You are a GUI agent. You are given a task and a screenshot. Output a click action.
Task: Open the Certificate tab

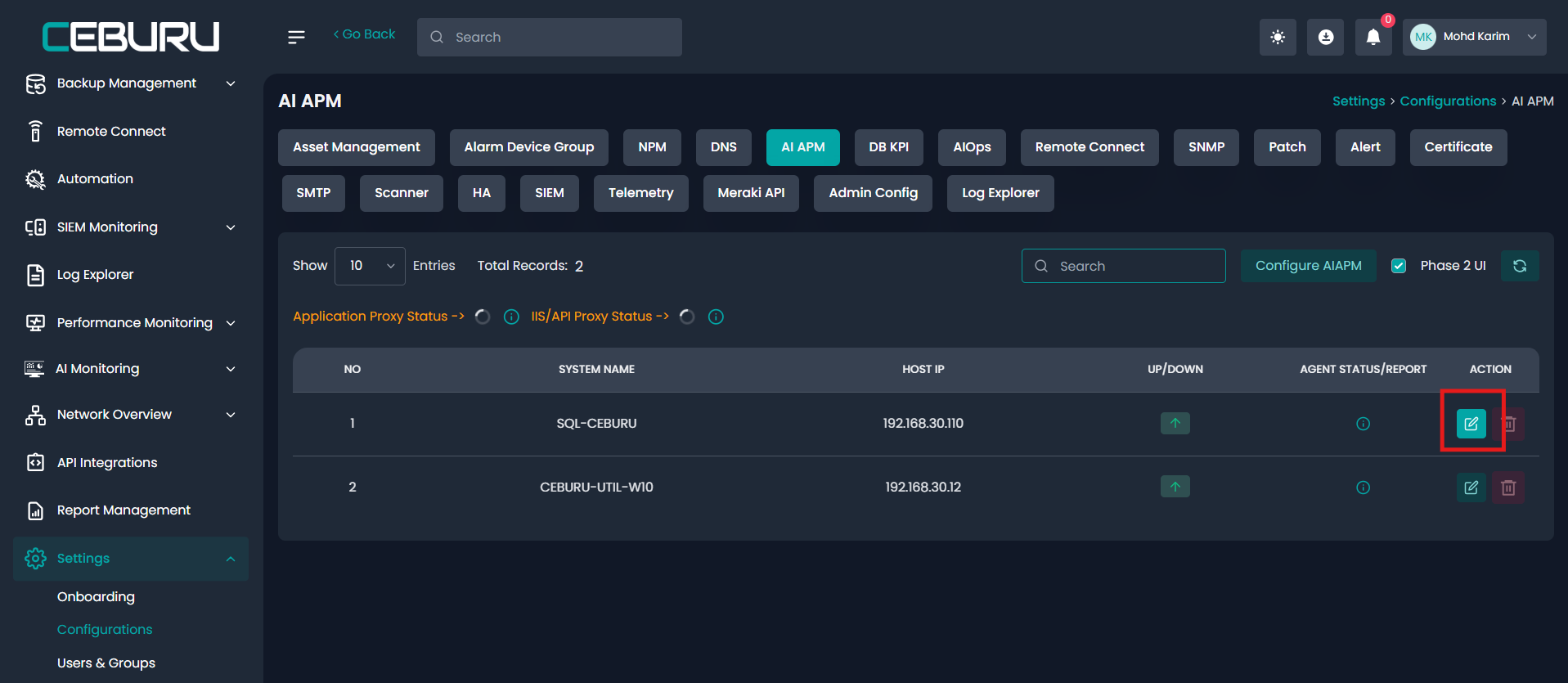click(1458, 147)
